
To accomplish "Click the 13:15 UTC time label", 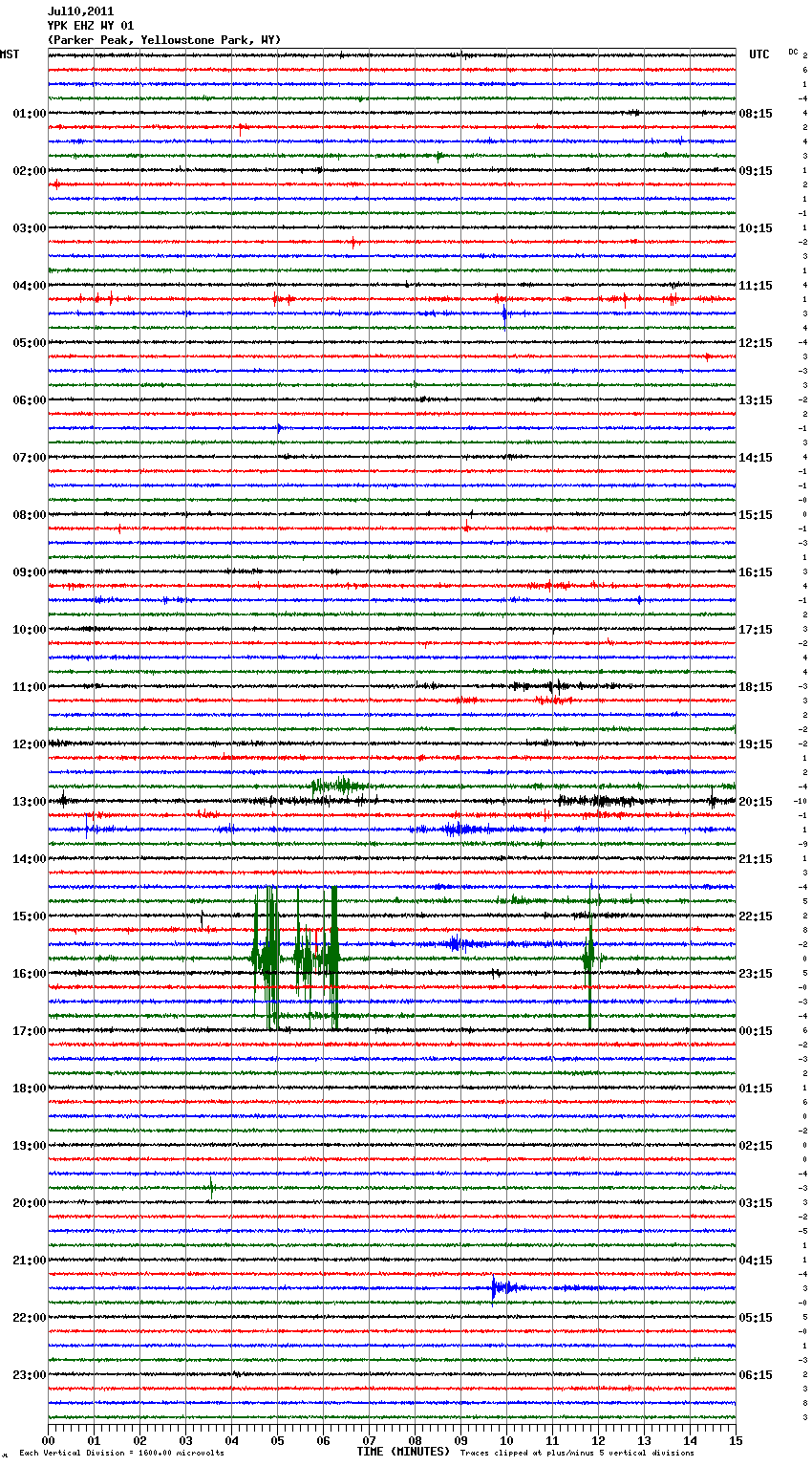I will 756,400.
